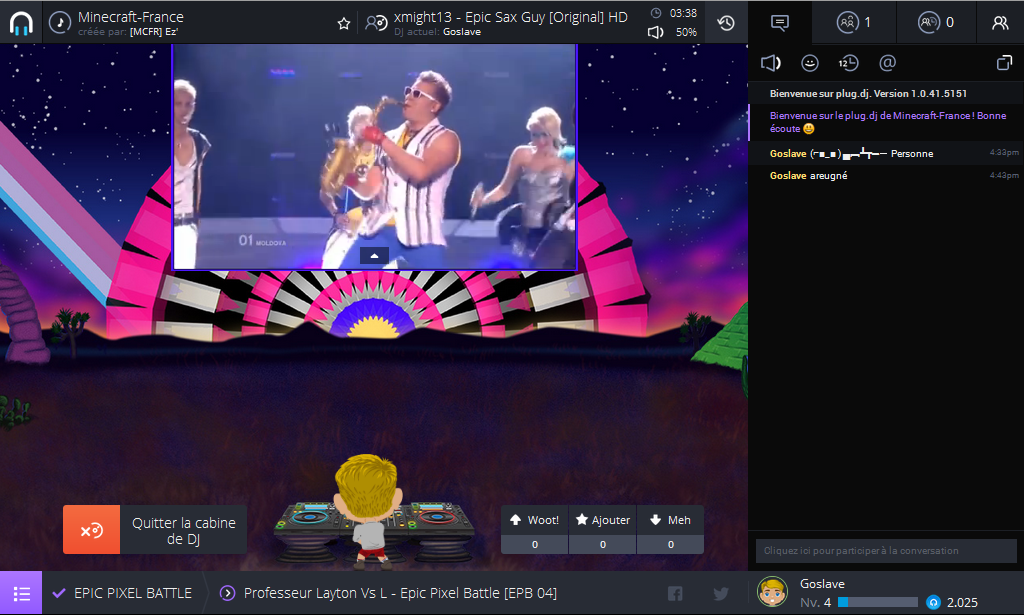Open playlist panel list icon
This screenshot has width=1024, height=615.
click(x=21, y=593)
